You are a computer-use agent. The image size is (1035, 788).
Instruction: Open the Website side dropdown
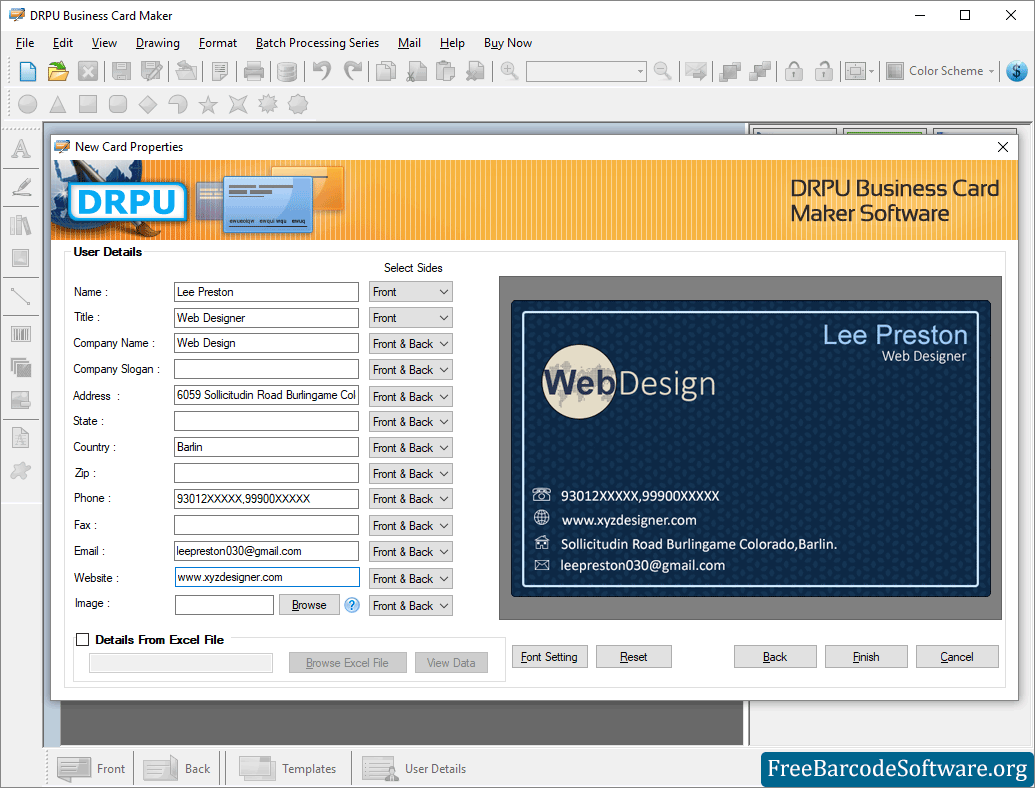pos(411,579)
